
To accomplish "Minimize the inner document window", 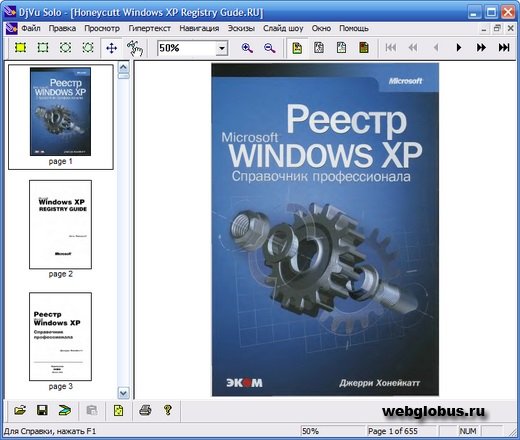I will pyautogui.click(x=484, y=29).
